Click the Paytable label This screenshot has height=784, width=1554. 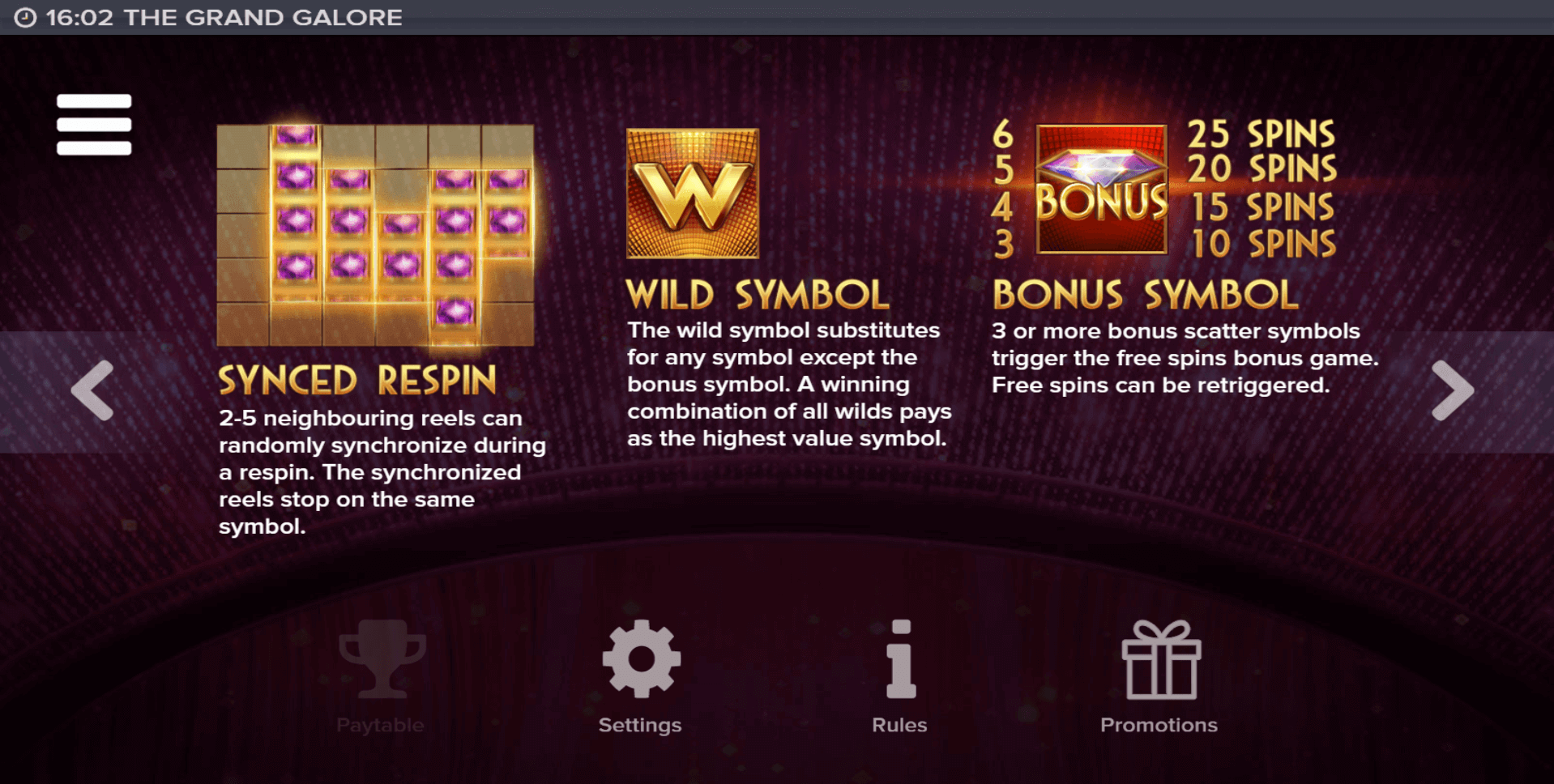[380, 725]
